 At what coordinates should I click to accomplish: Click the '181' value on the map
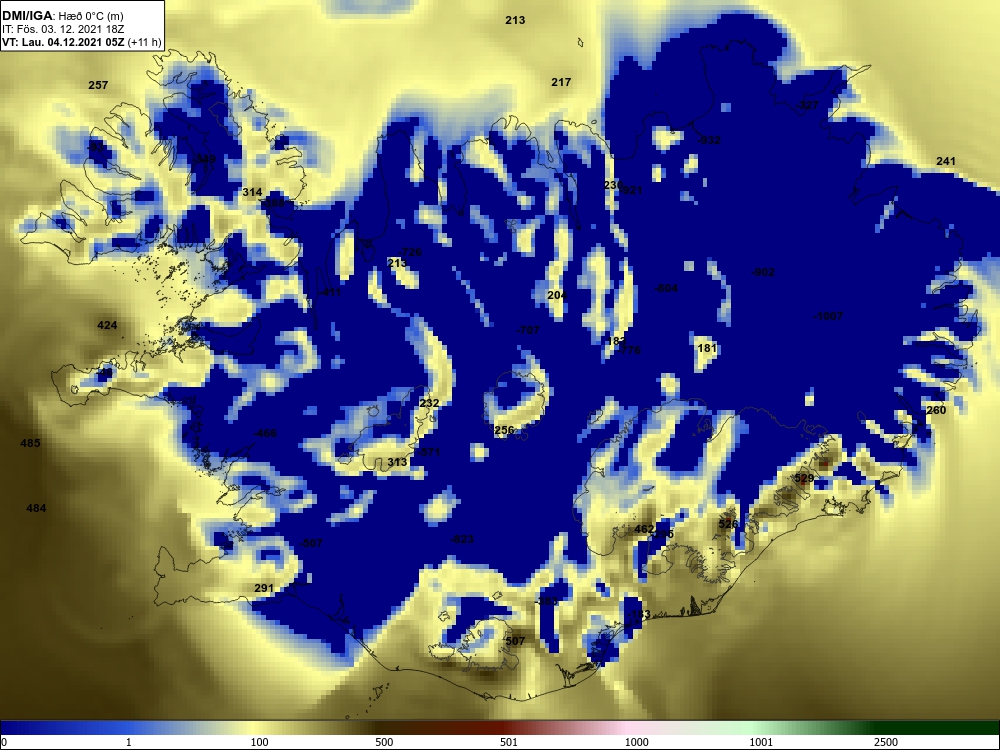[707, 348]
